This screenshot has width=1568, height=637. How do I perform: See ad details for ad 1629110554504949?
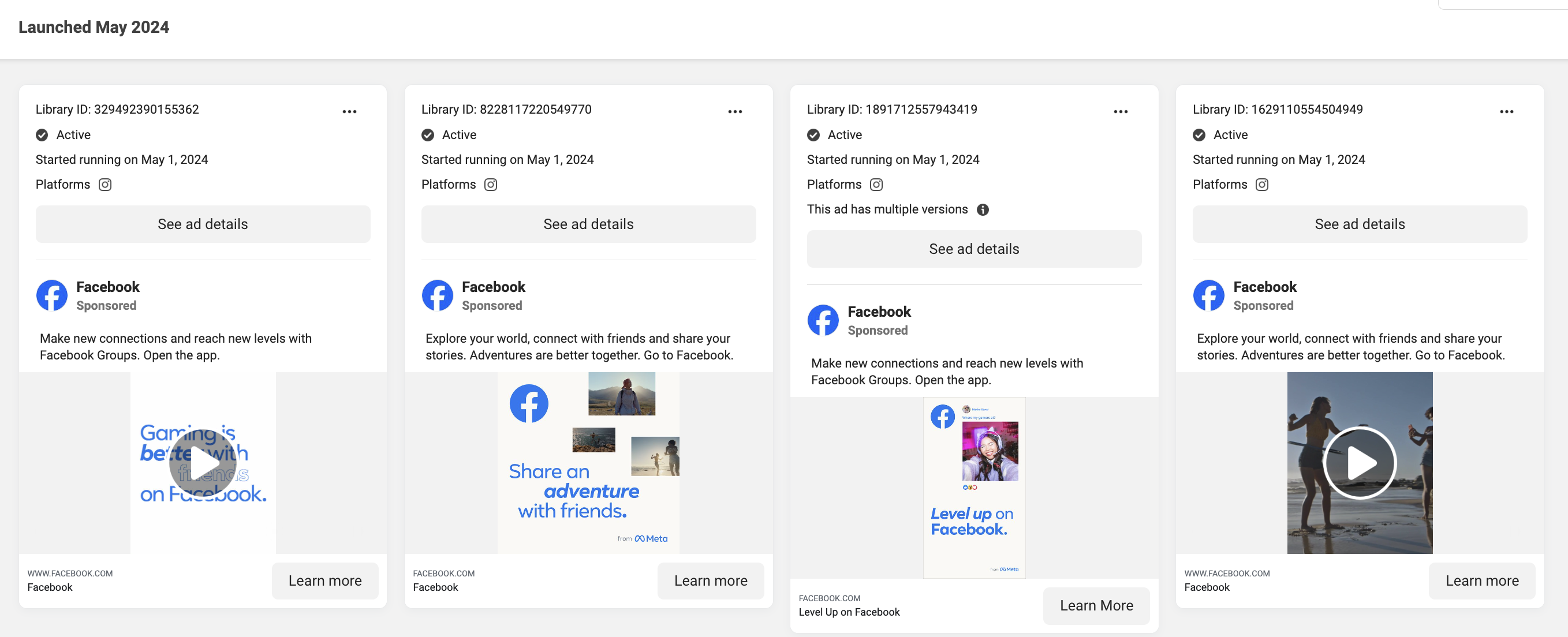pos(1359,224)
